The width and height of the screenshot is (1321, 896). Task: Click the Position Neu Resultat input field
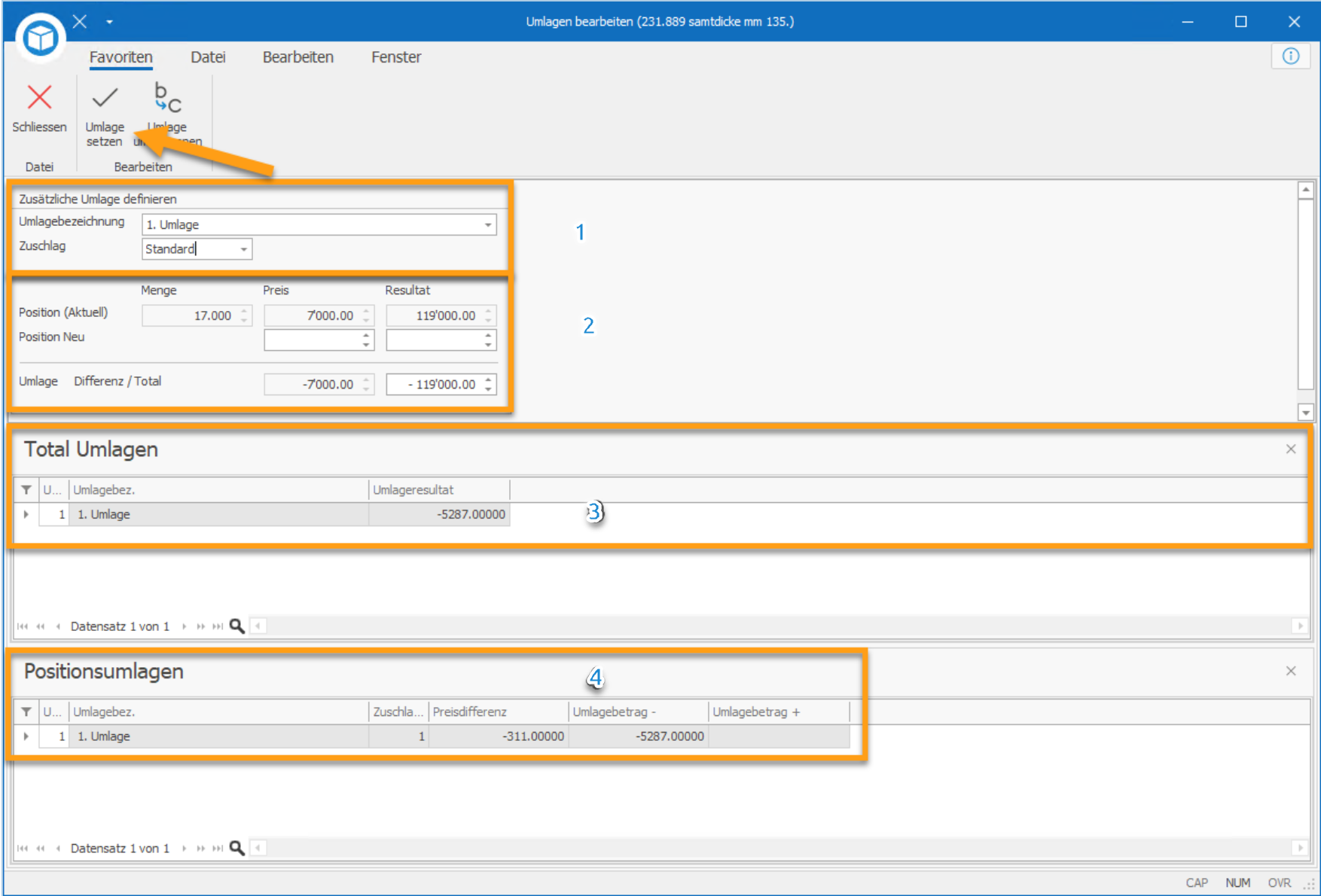click(435, 340)
